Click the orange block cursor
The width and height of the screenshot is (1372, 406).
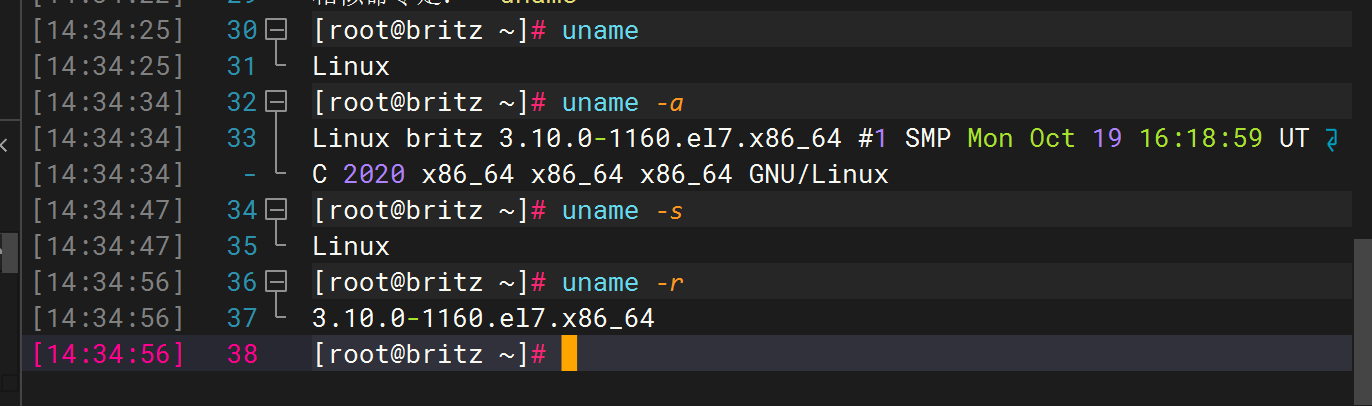click(x=569, y=354)
